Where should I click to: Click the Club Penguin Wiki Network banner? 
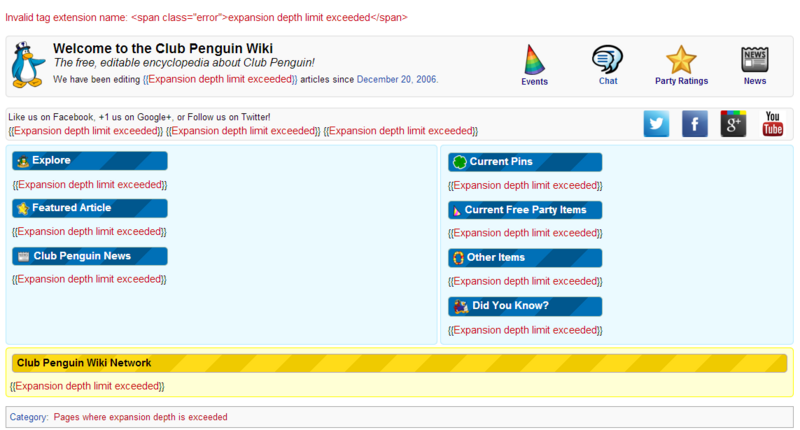(399, 363)
